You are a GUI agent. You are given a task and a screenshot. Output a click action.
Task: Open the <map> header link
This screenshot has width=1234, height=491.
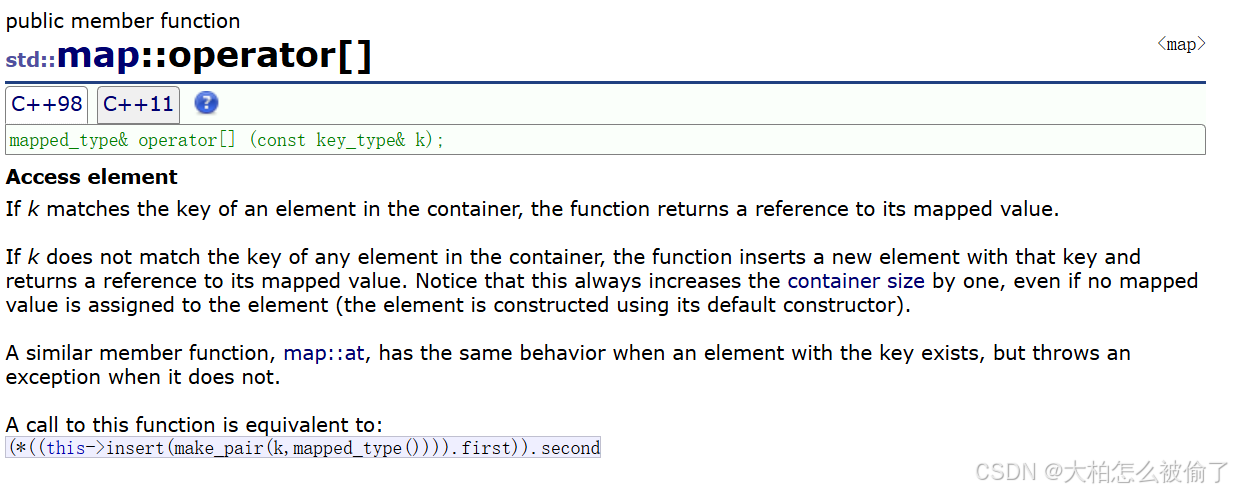(x=1181, y=44)
